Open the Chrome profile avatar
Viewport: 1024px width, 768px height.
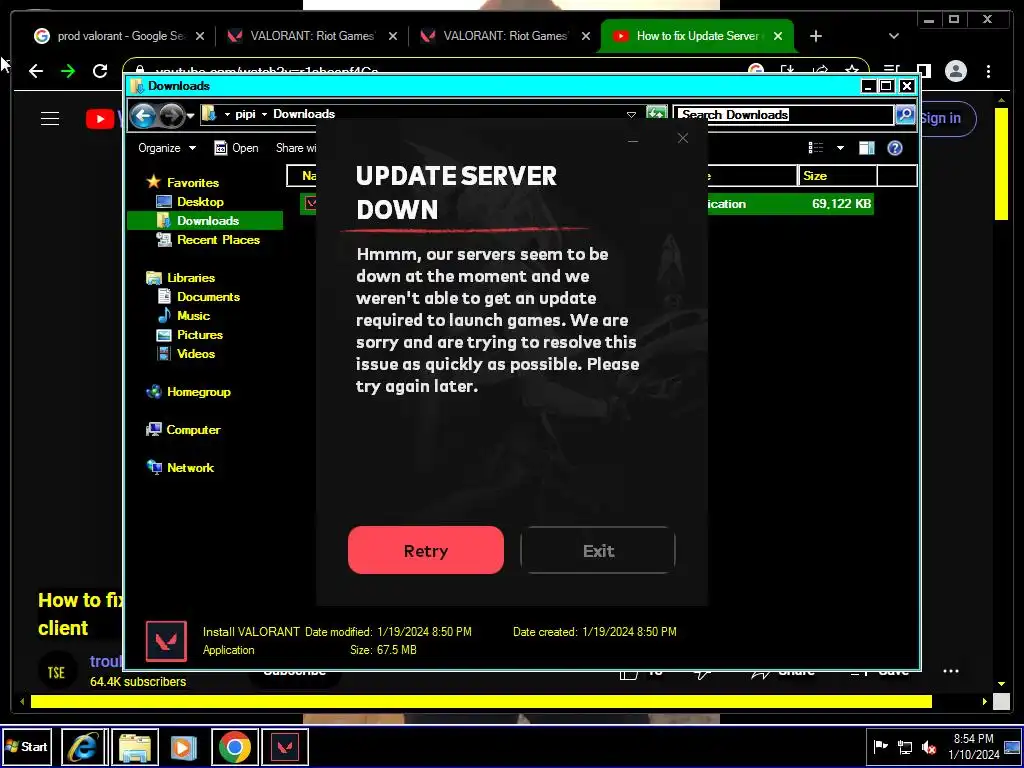(x=955, y=71)
